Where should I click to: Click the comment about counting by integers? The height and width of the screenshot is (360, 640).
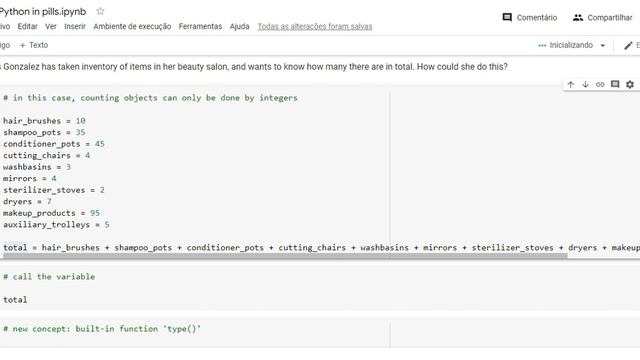coord(150,98)
